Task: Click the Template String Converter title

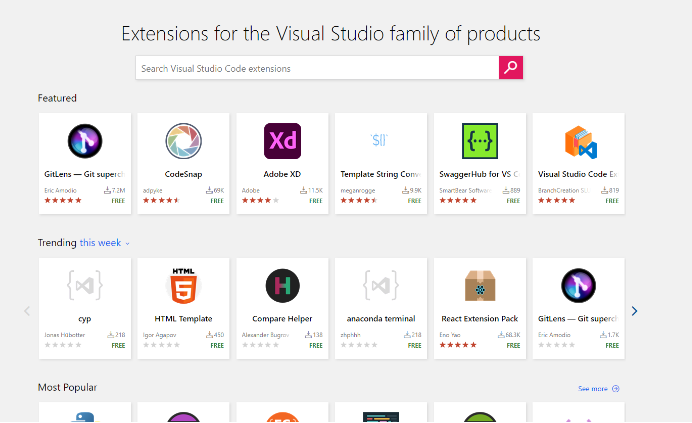Action: pyautogui.click(x=380, y=174)
